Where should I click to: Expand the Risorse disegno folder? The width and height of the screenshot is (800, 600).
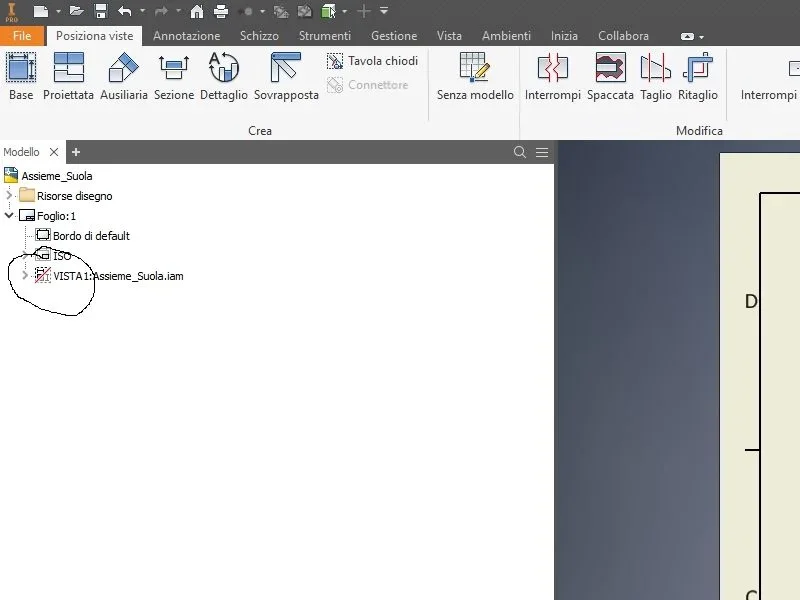click(x=9, y=195)
